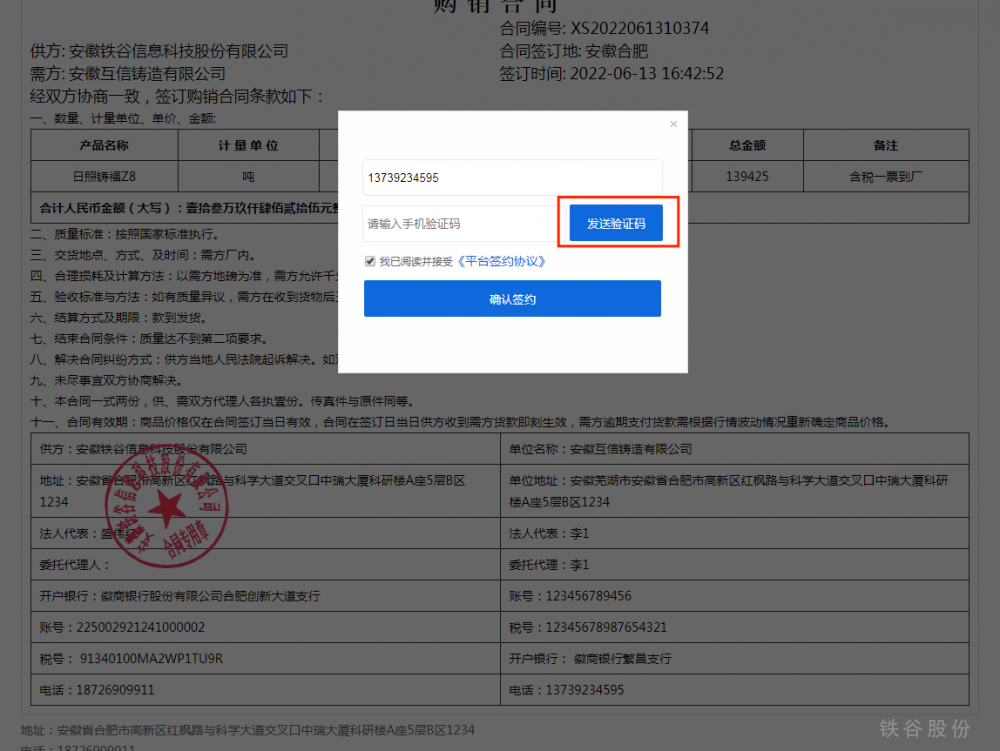1000x751 pixels.
Task: Click the 含税一票到厂 remark cell
Action: (x=885, y=176)
